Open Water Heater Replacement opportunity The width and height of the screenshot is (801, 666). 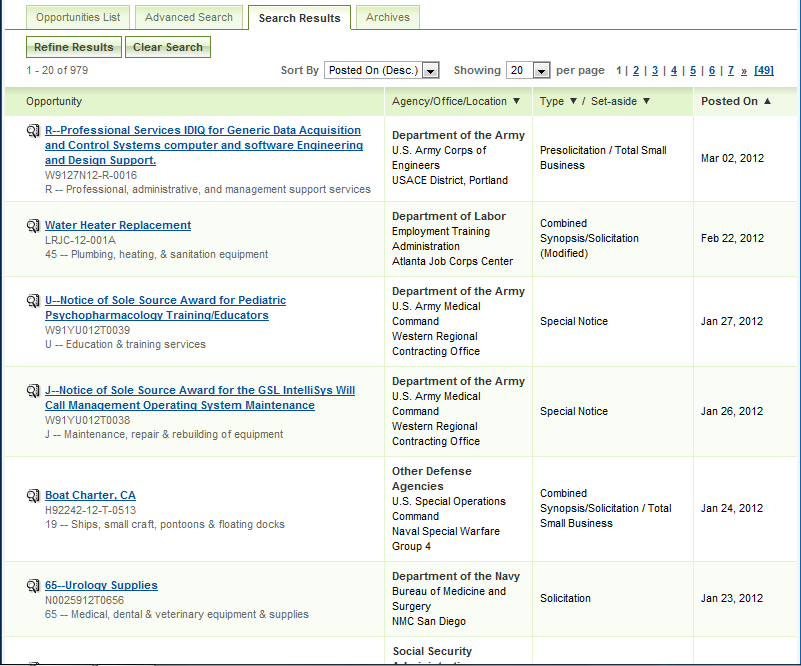[118, 225]
